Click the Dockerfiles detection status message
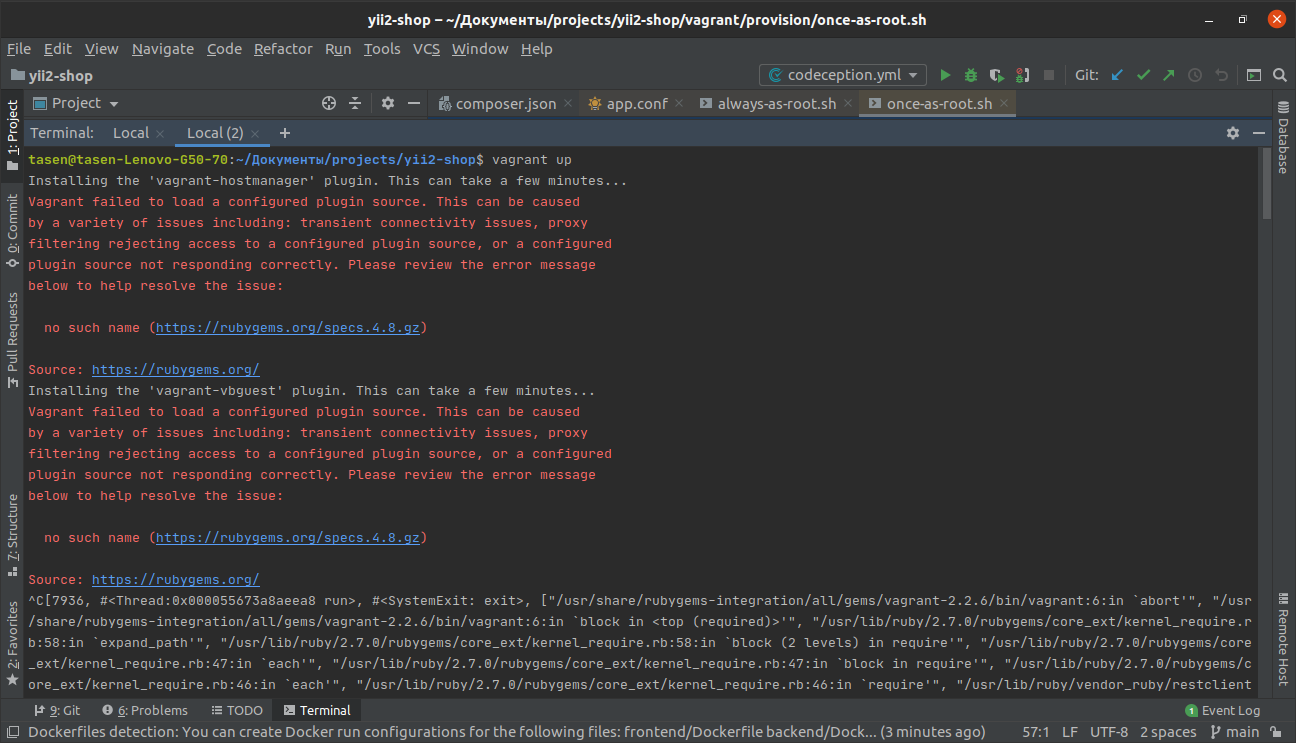 506,732
